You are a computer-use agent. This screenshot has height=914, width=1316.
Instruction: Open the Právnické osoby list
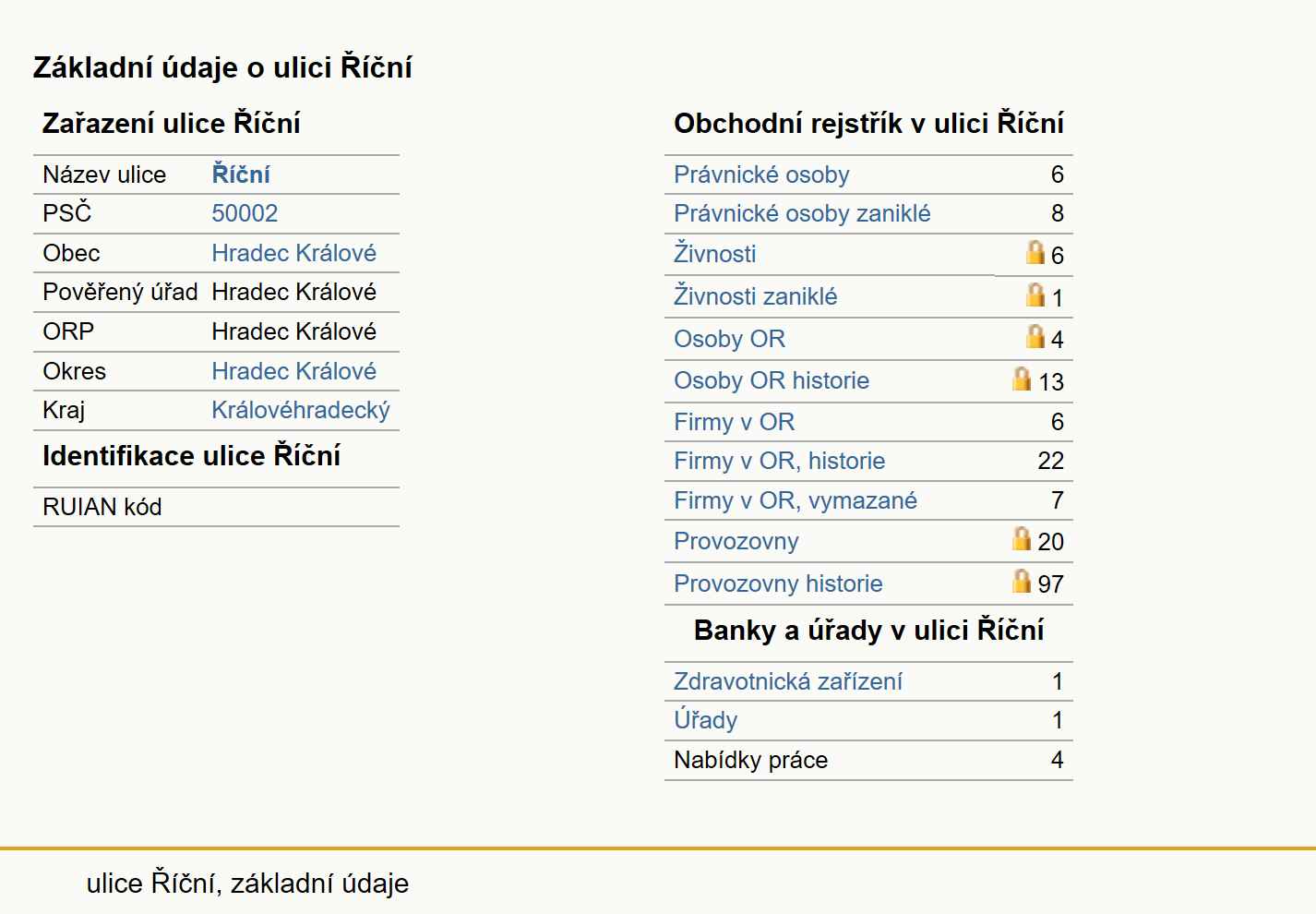[x=761, y=174]
